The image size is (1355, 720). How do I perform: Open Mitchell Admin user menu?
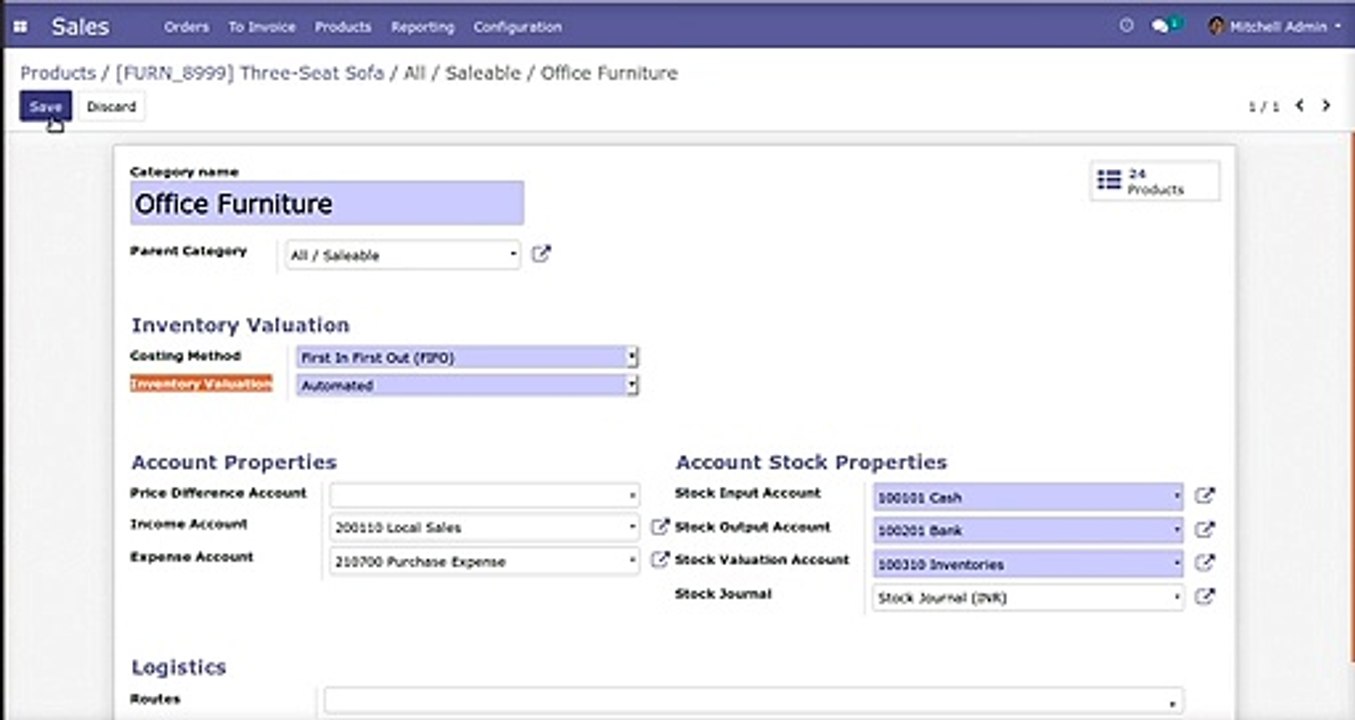[x=1274, y=27]
